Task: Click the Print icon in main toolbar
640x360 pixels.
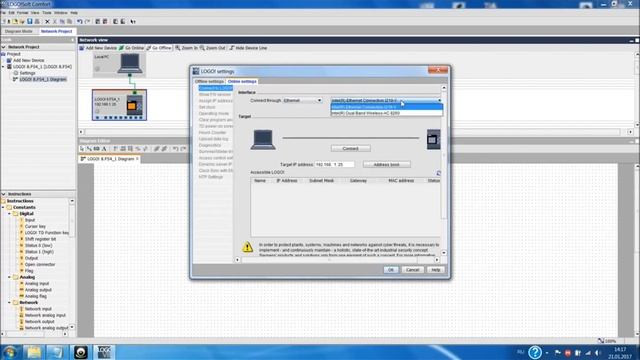Action: coord(37,21)
